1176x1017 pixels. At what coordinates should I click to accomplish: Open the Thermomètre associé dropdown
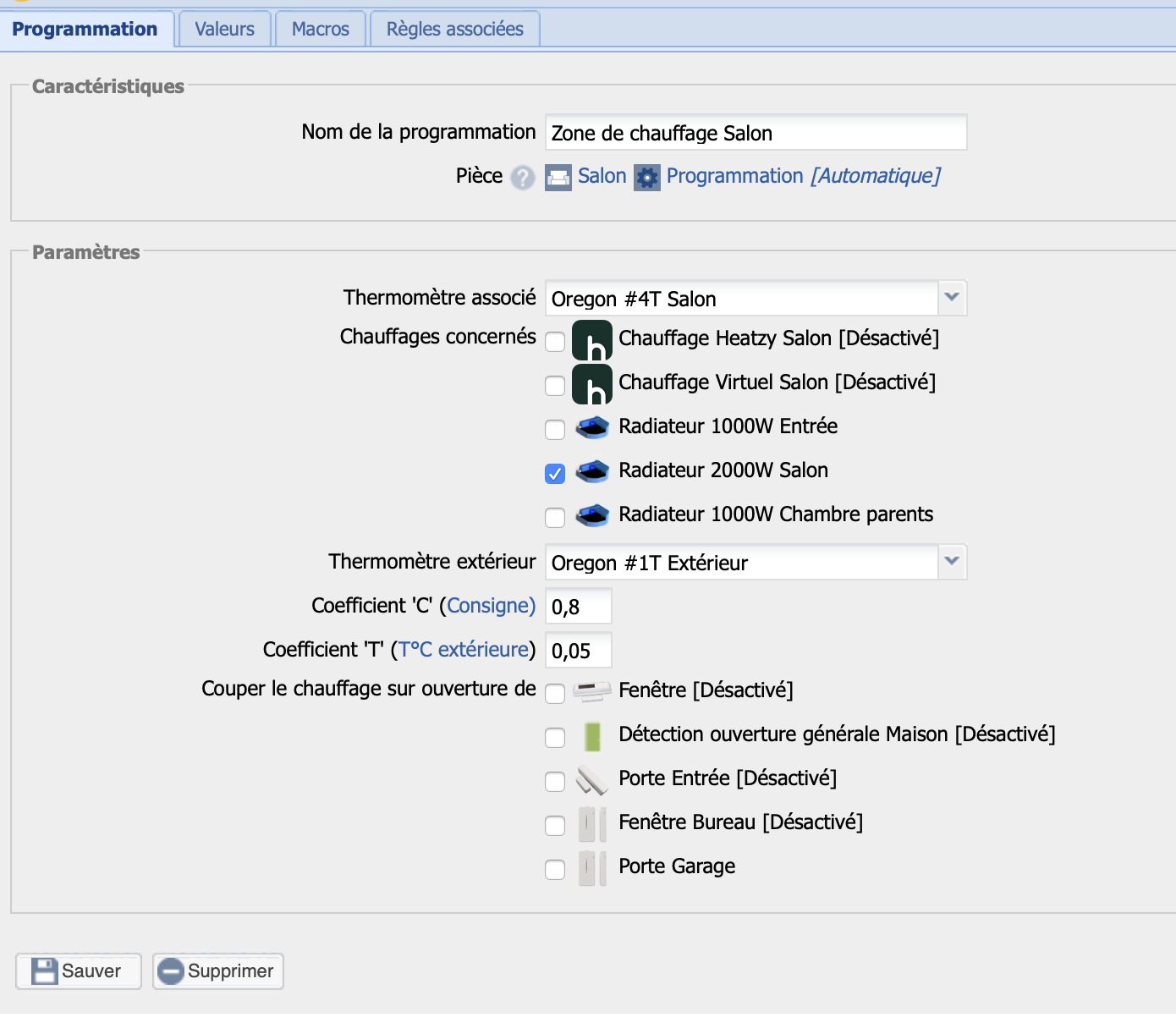coord(952,298)
